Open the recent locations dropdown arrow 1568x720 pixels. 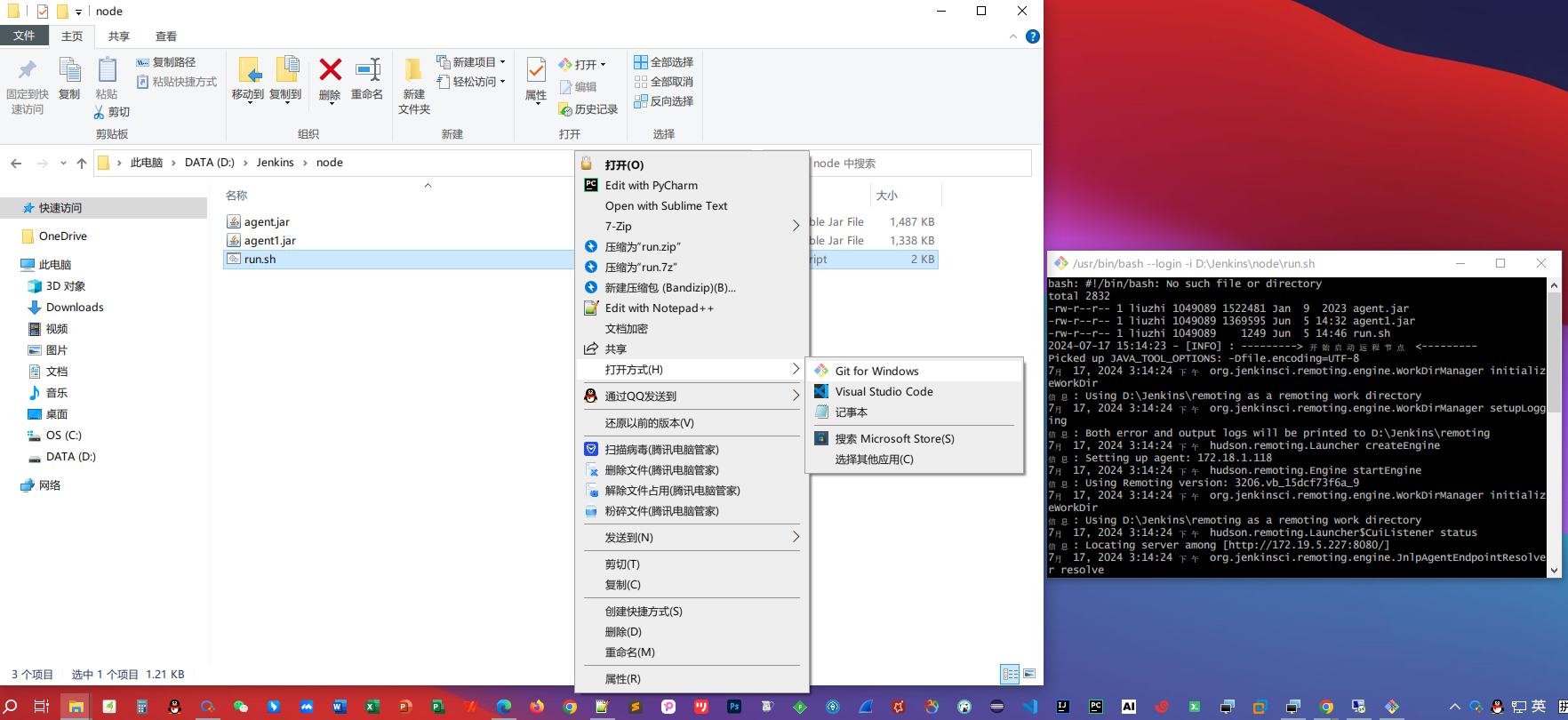[x=63, y=164]
